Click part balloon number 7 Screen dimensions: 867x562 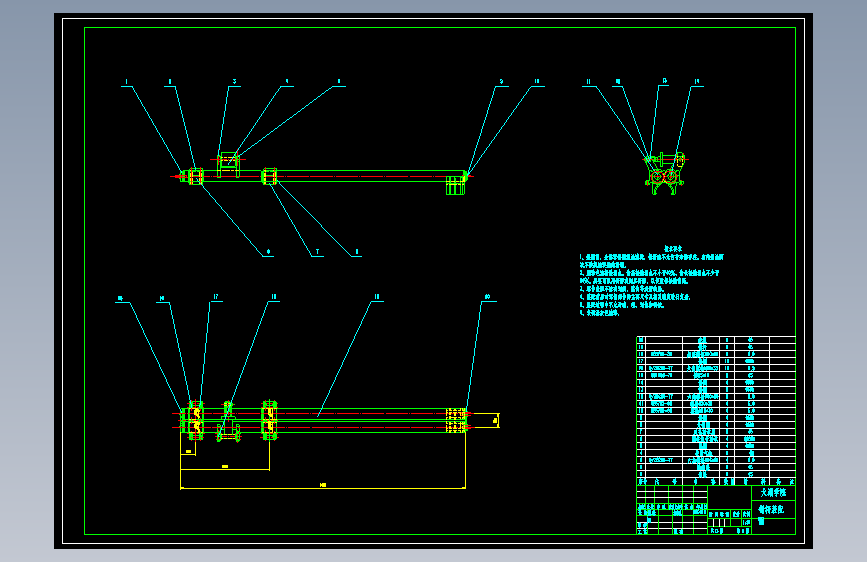pyautogui.click(x=317, y=252)
